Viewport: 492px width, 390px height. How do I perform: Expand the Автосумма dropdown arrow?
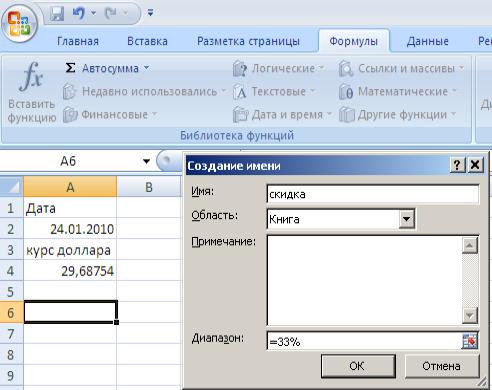[146, 68]
